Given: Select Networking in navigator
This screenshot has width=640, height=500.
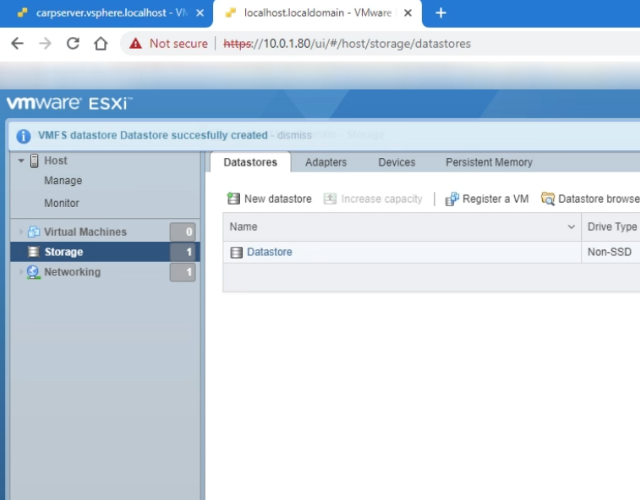Looking at the screenshot, I should [72, 272].
